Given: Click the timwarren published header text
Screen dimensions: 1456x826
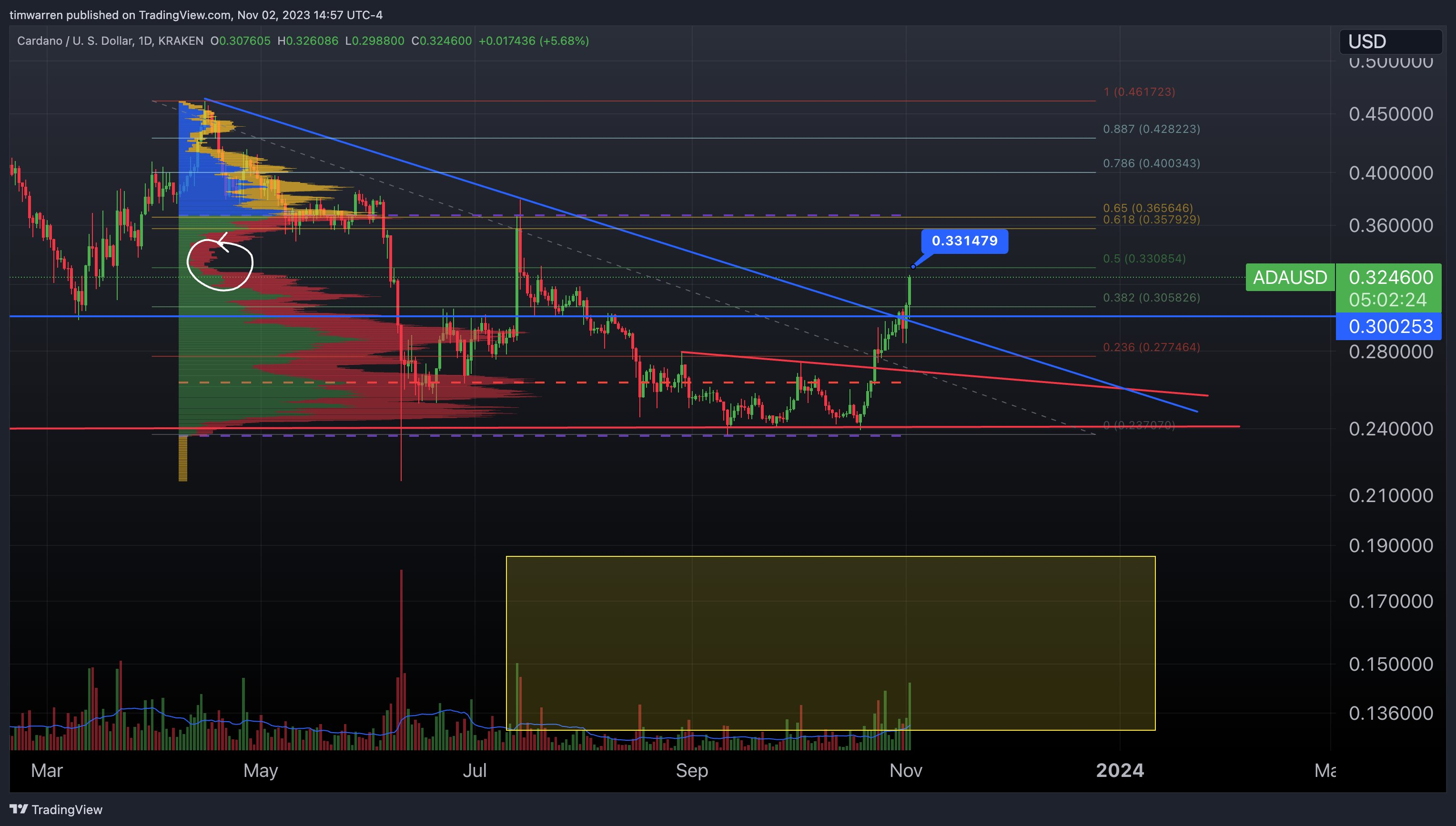Looking at the screenshot, I should 196,15.
